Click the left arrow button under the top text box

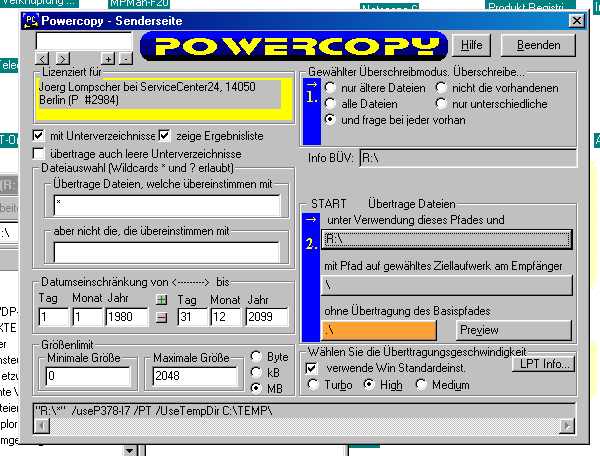[42, 59]
